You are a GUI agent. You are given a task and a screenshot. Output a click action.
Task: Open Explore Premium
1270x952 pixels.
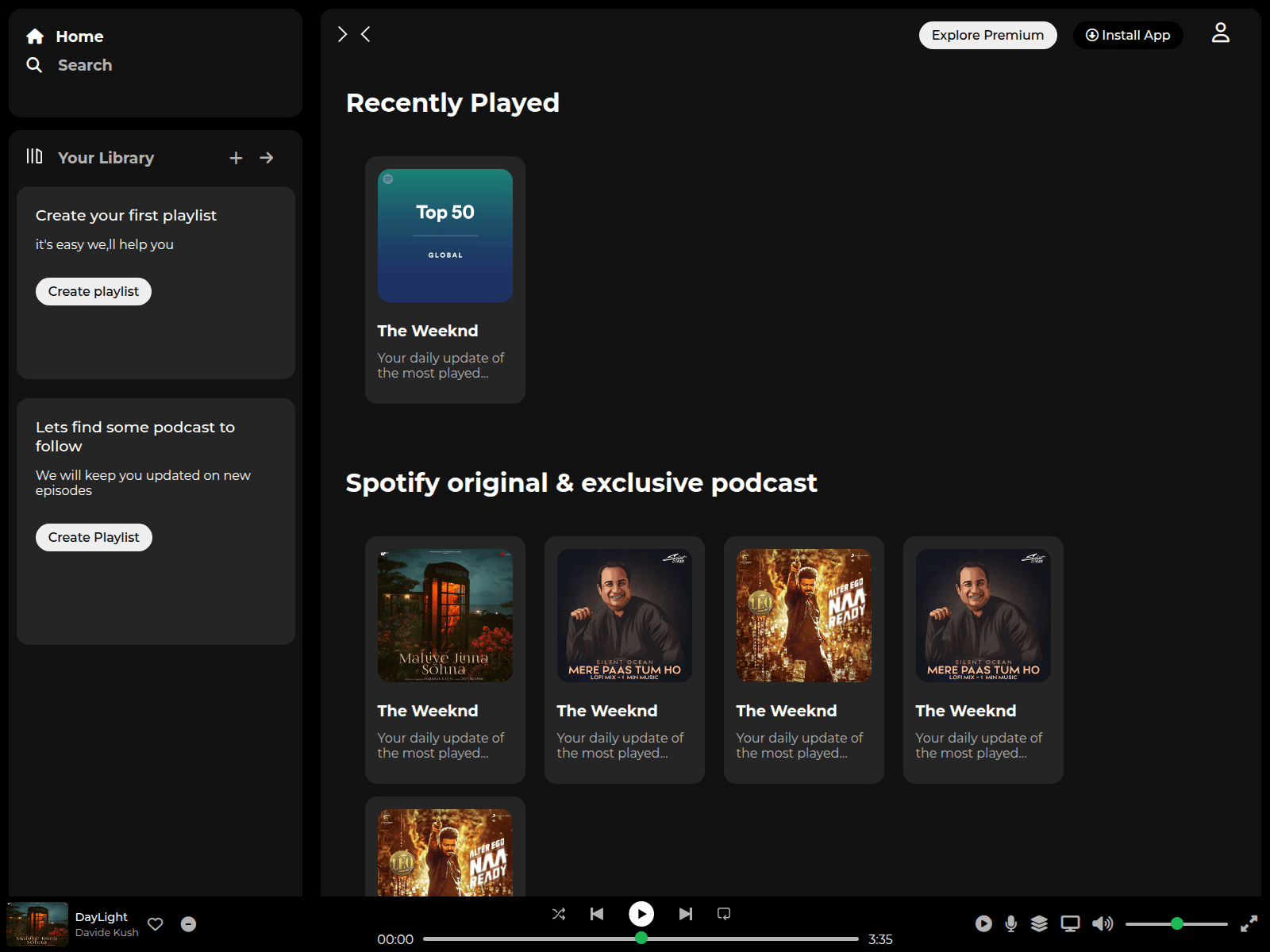(x=988, y=35)
